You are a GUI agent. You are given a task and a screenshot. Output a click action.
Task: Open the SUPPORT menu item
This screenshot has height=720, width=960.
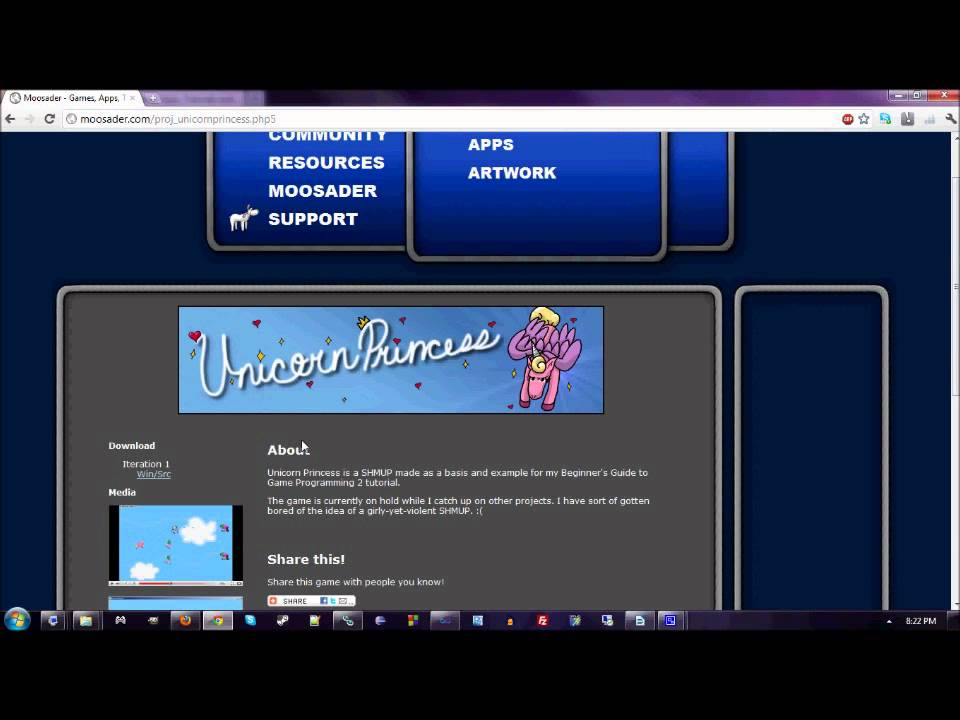[313, 219]
